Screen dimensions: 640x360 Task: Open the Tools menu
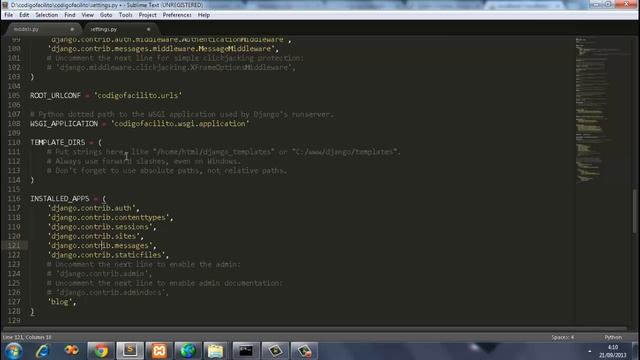click(125, 15)
